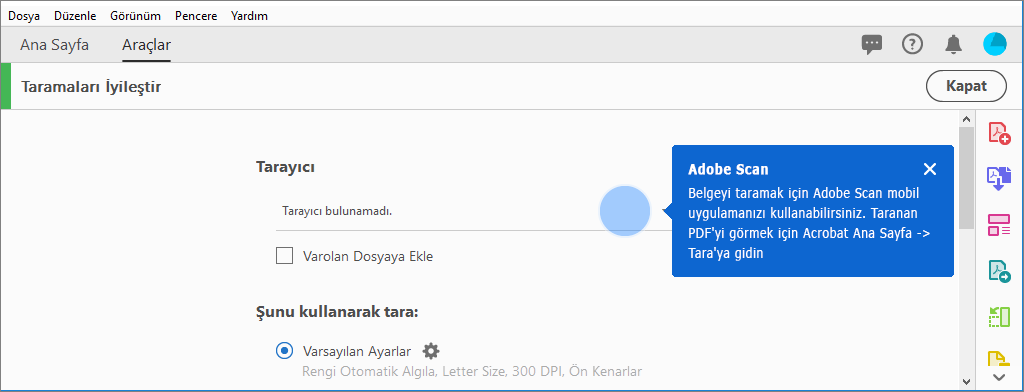Click the Kapat button
1024x392 pixels.
coord(967,86)
